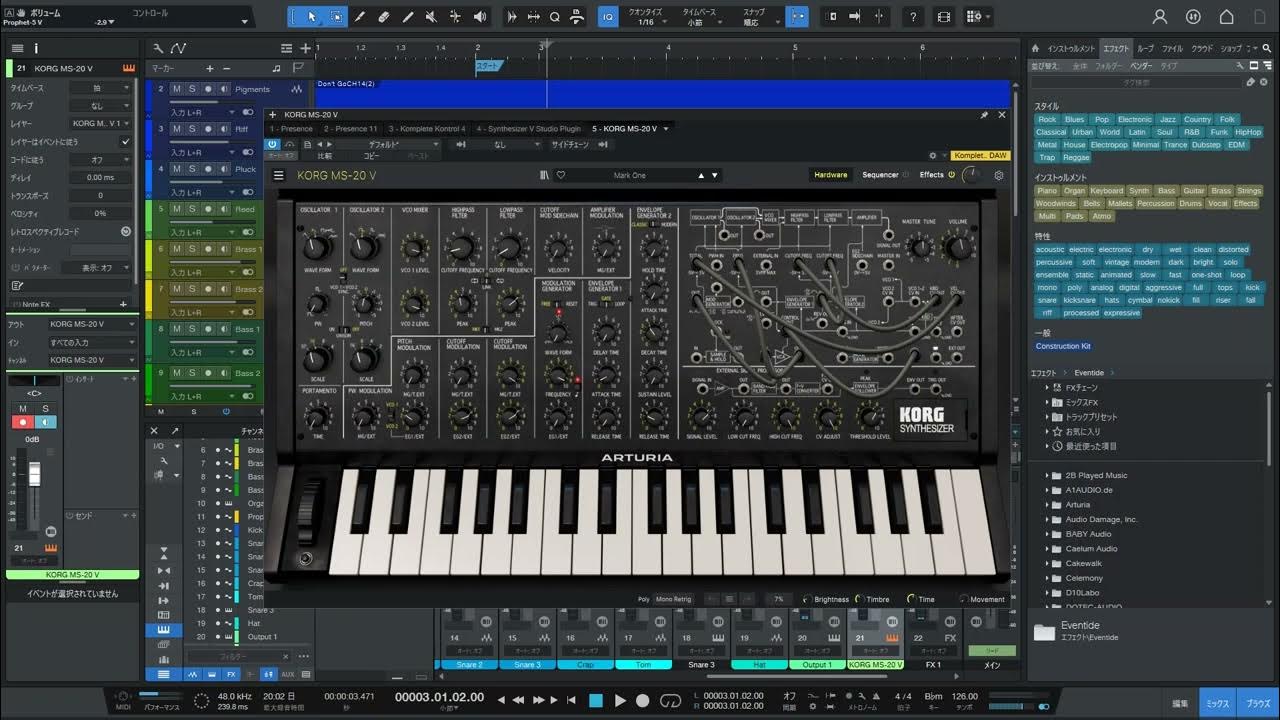Favorite the Mark One preset with heart
Image resolution: width=1280 pixels, height=720 pixels.
tap(561, 175)
